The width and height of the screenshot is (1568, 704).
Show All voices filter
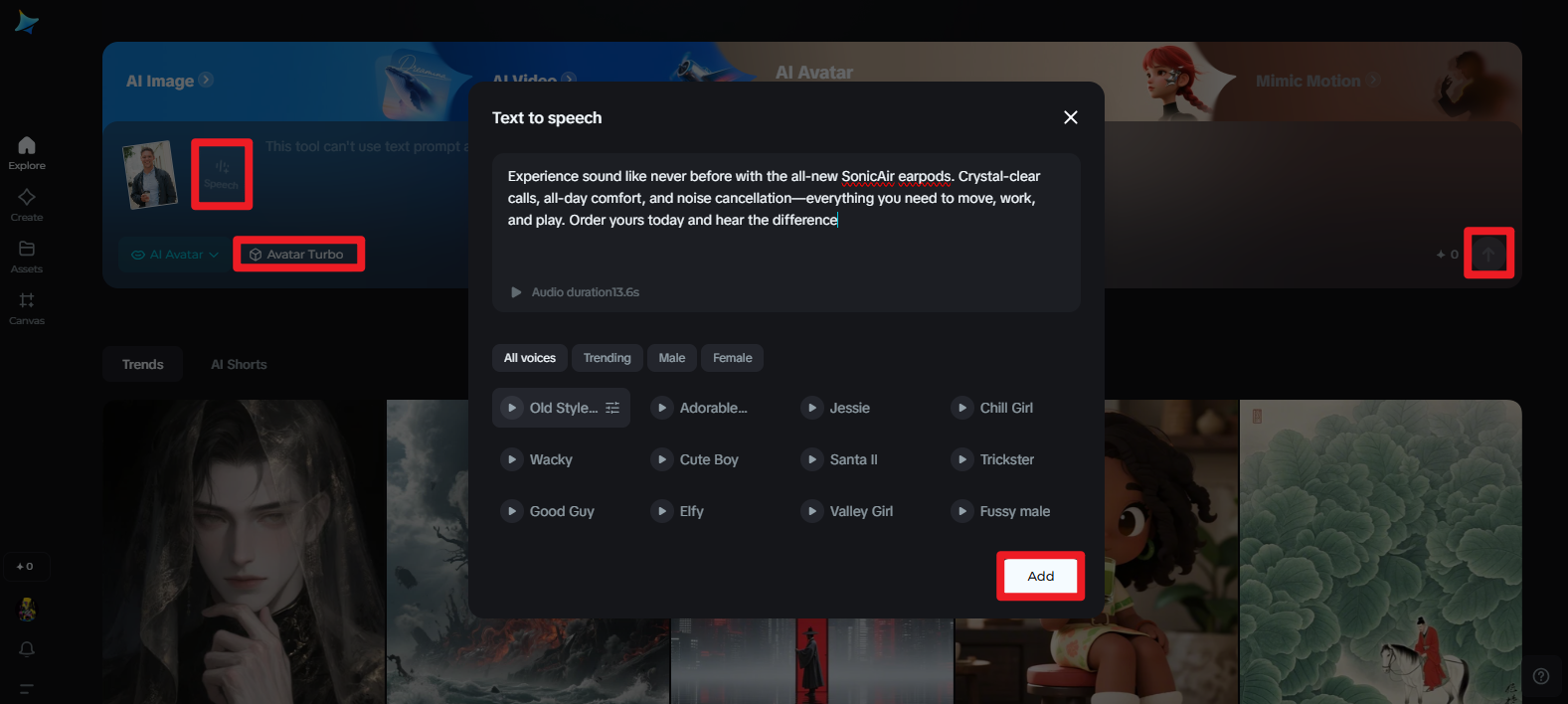click(530, 358)
